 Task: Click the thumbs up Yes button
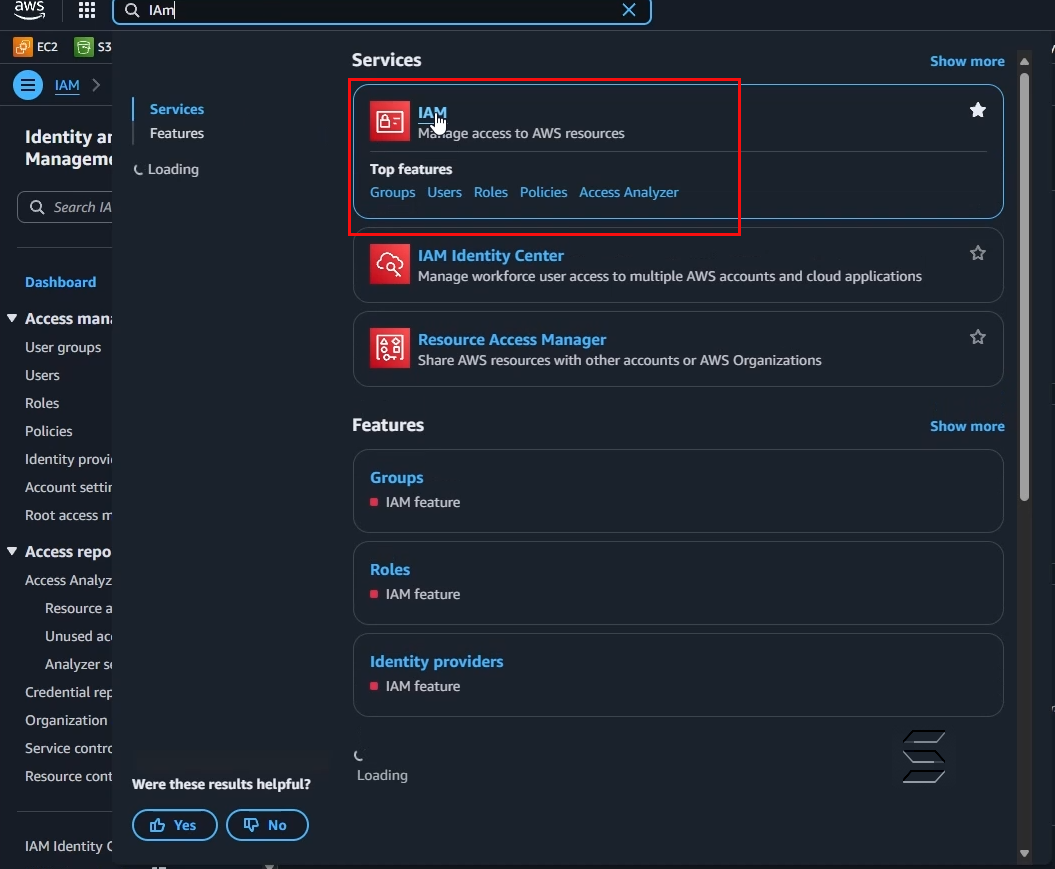175,825
